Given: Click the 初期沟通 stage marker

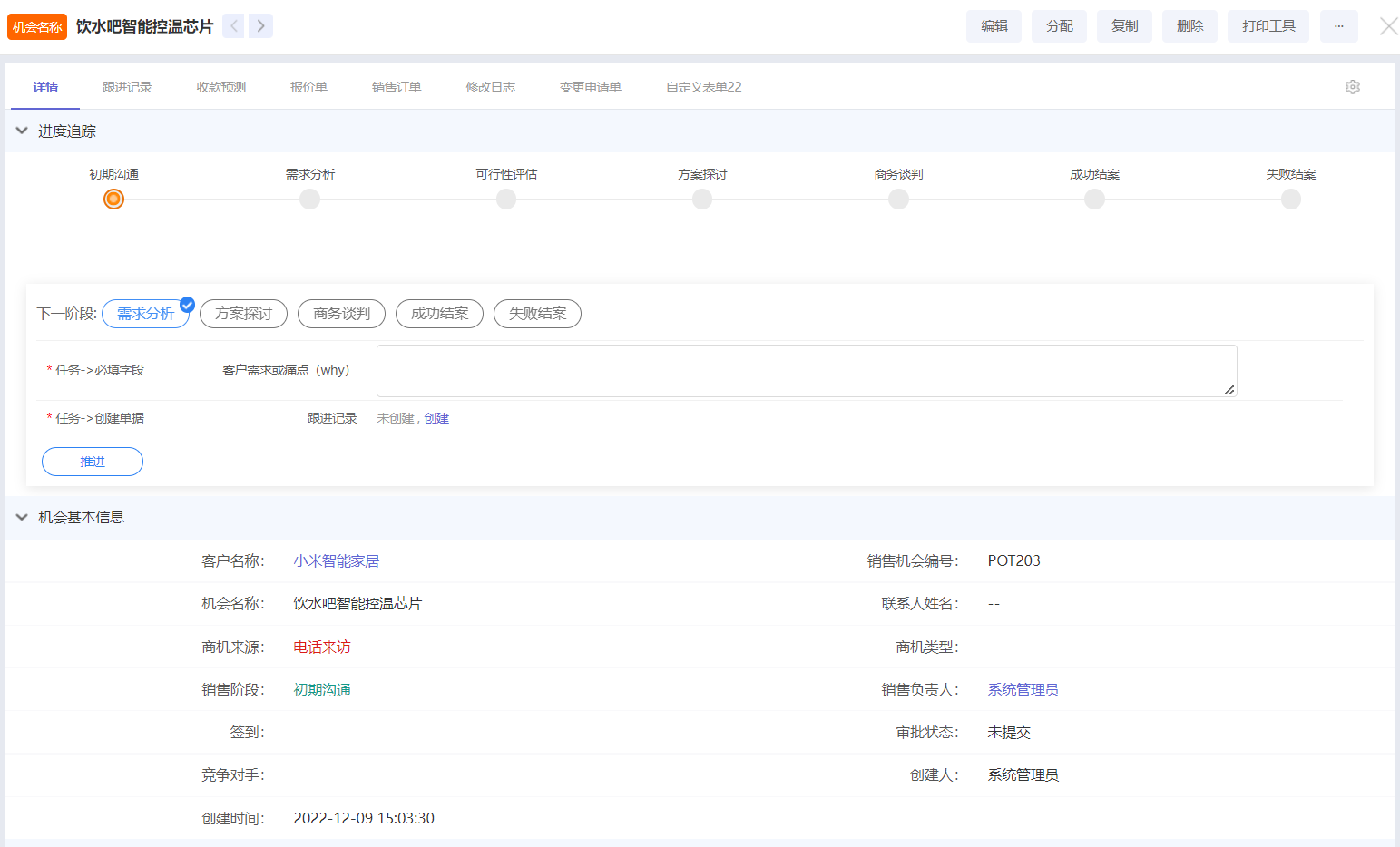Looking at the screenshot, I should [x=113, y=200].
